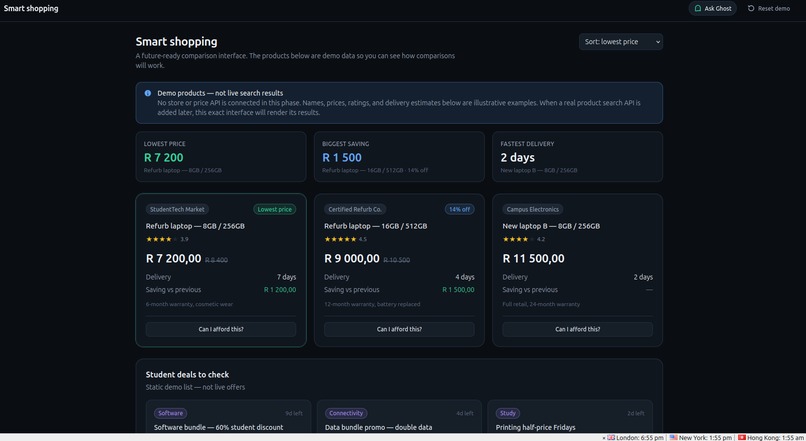Select the Campus Electronics store tag
The image size is (806, 441).
[x=533, y=209]
